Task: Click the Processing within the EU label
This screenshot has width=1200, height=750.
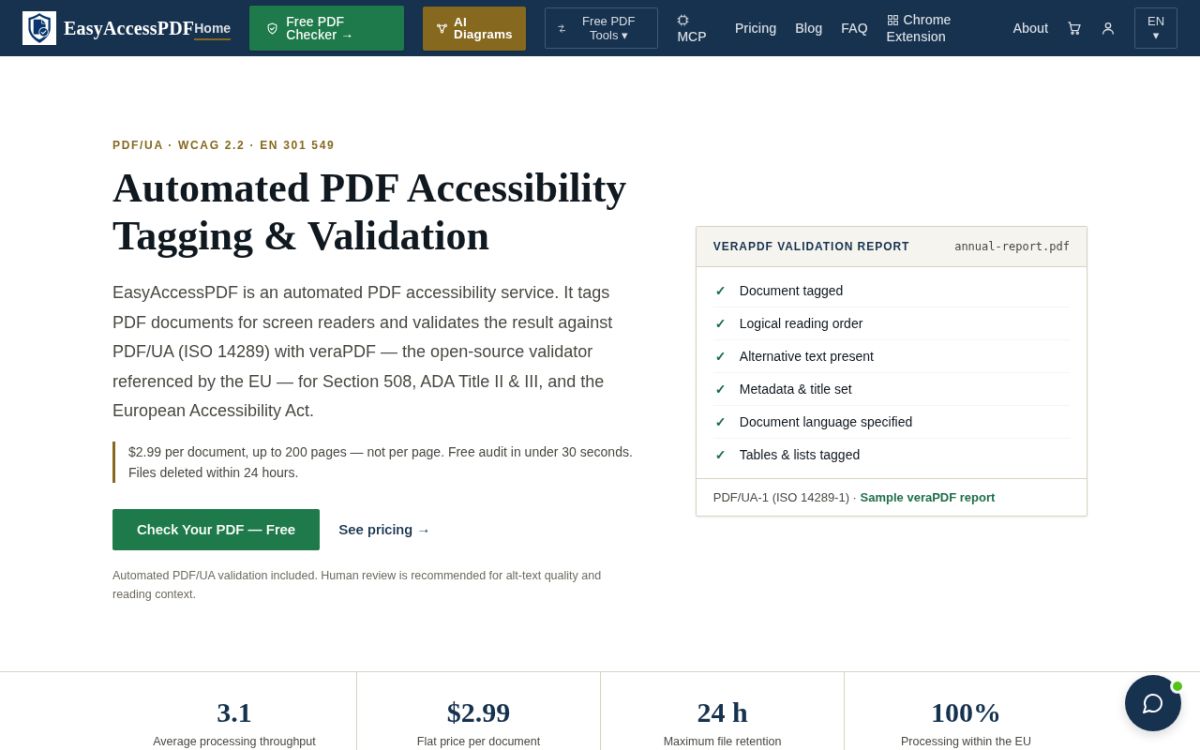Action: pyautogui.click(x=966, y=741)
